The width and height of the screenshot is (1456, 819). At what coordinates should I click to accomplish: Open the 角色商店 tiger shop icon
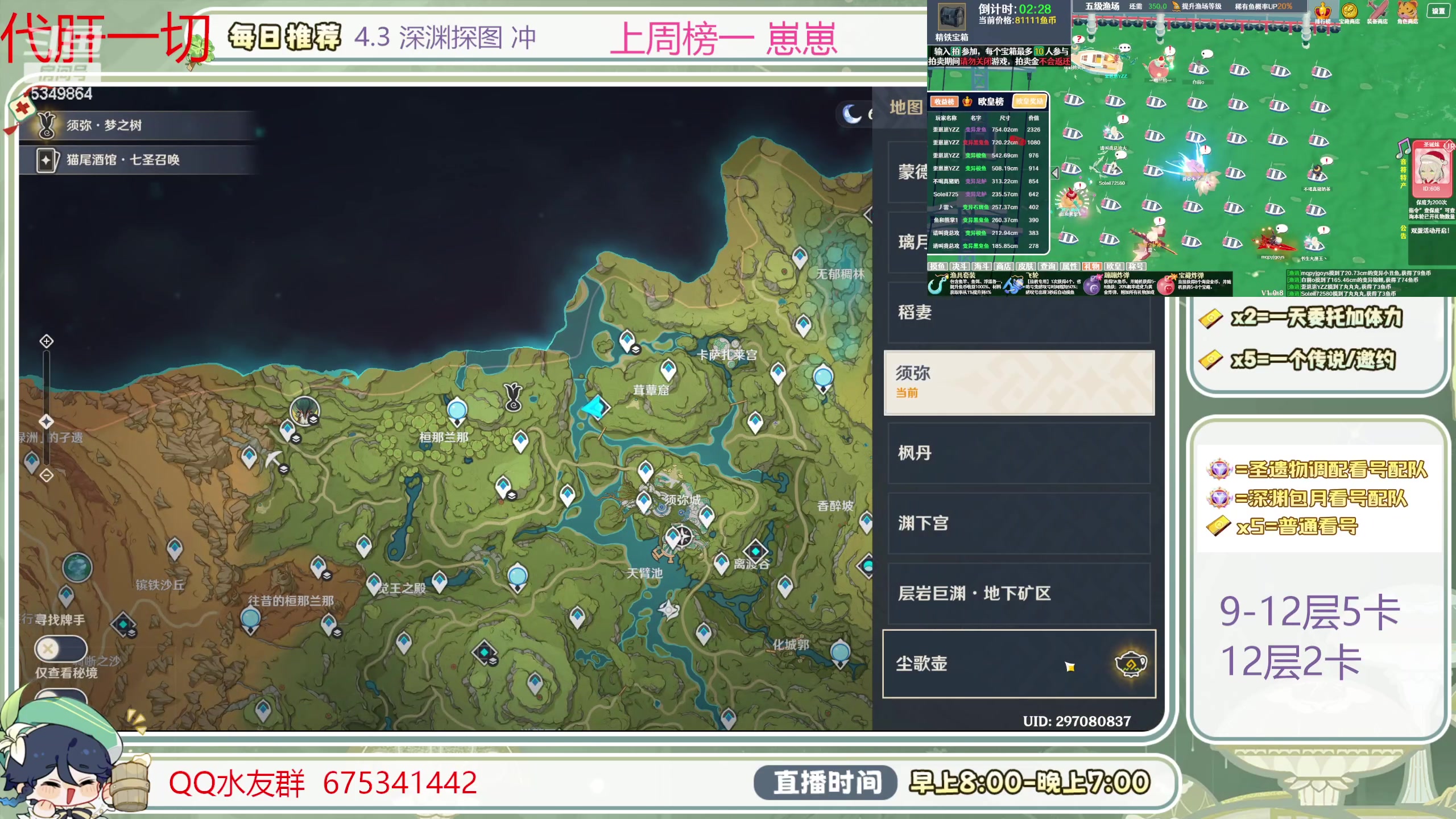click(1408, 11)
